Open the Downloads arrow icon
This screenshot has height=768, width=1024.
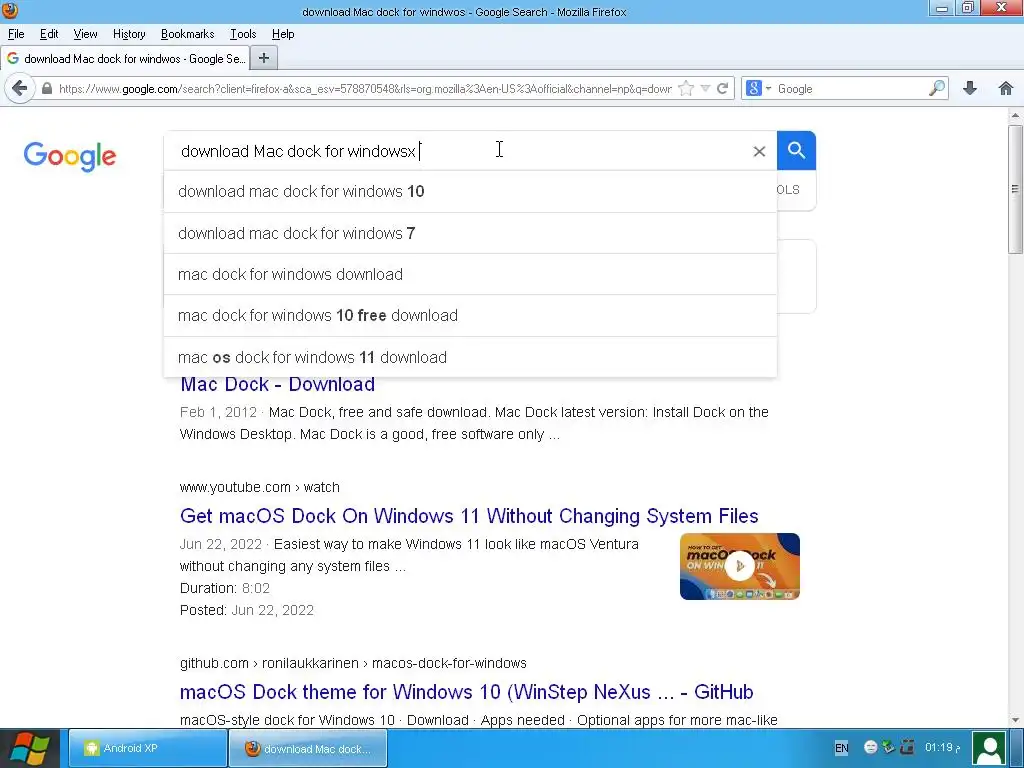coord(970,88)
